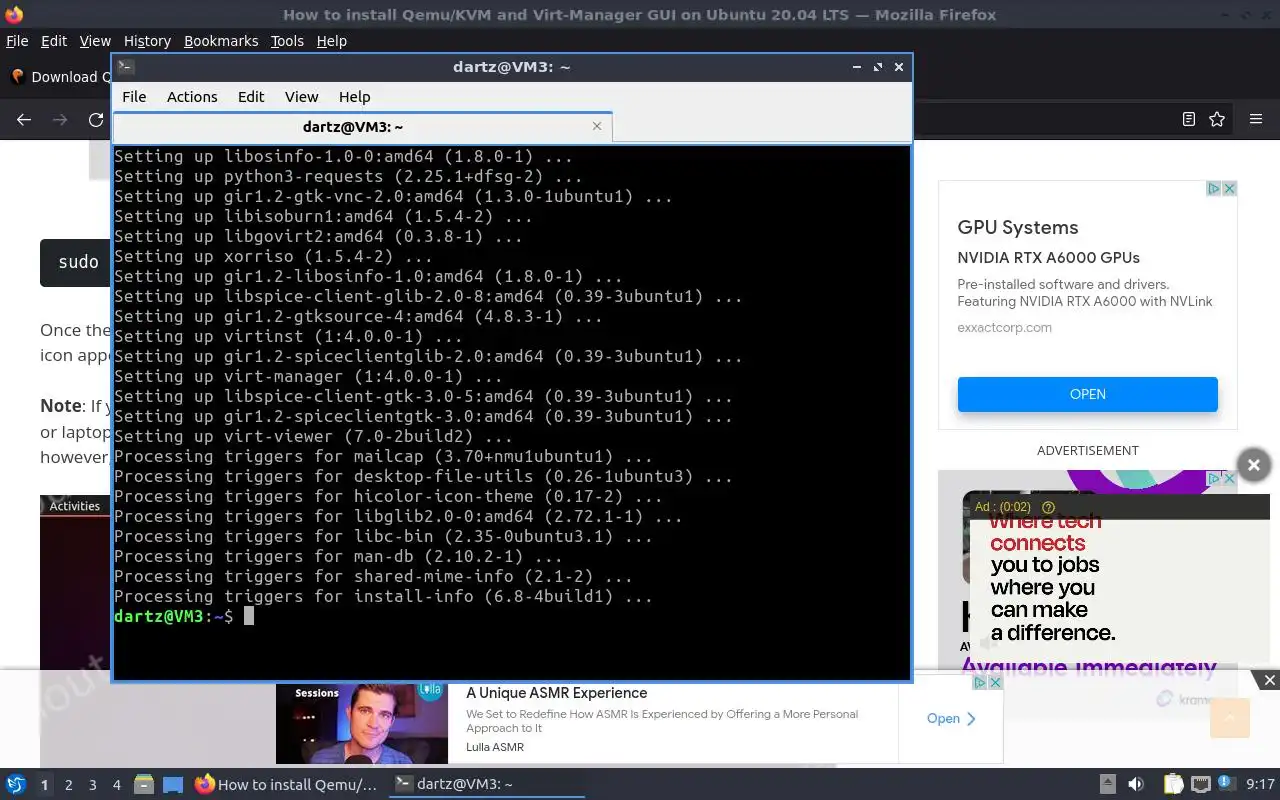The width and height of the screenshot is (1280, 800).
Task: Close the GPU Systems ad with X
Action: click(1229, 188)
